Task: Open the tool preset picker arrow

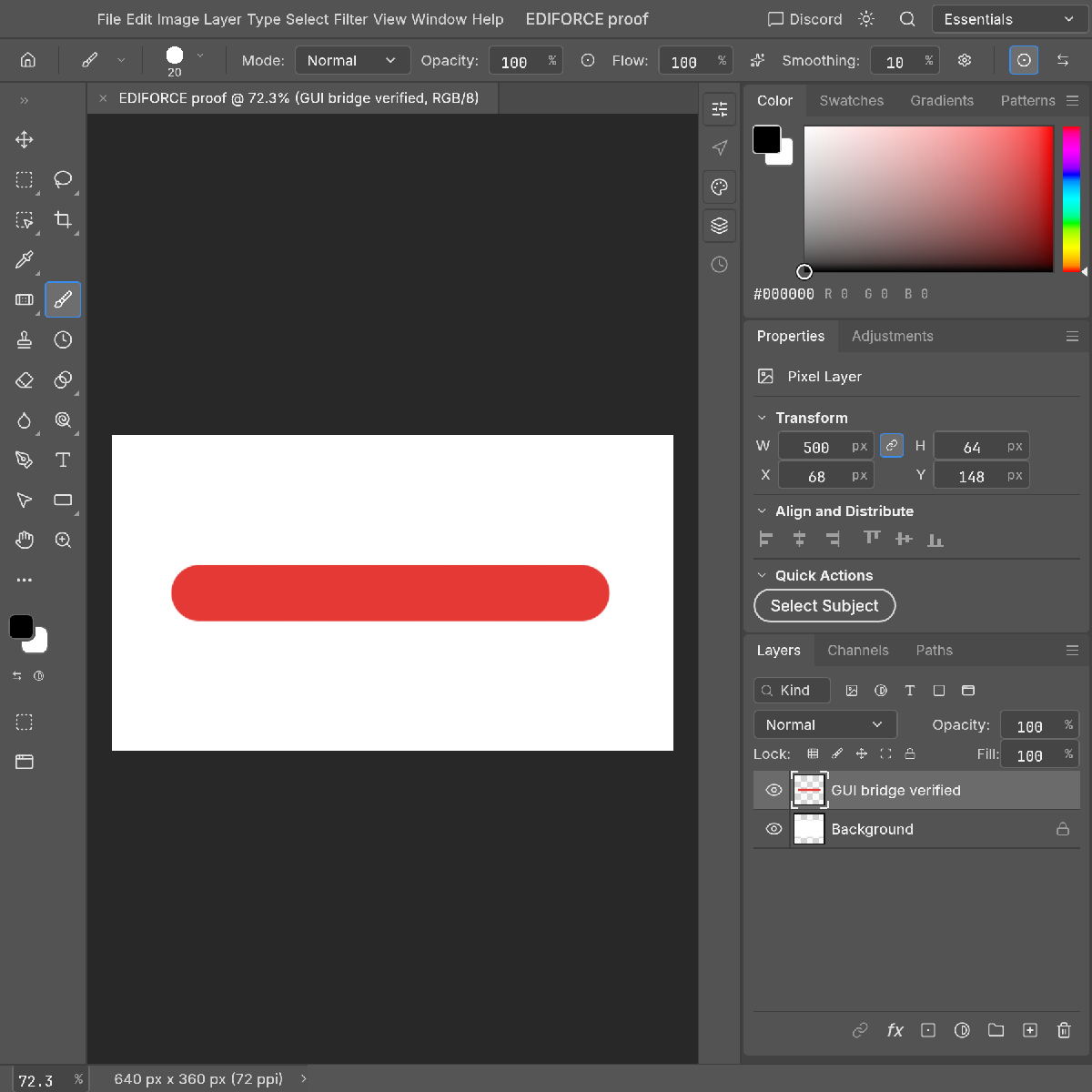Action: tap(121, 60)
